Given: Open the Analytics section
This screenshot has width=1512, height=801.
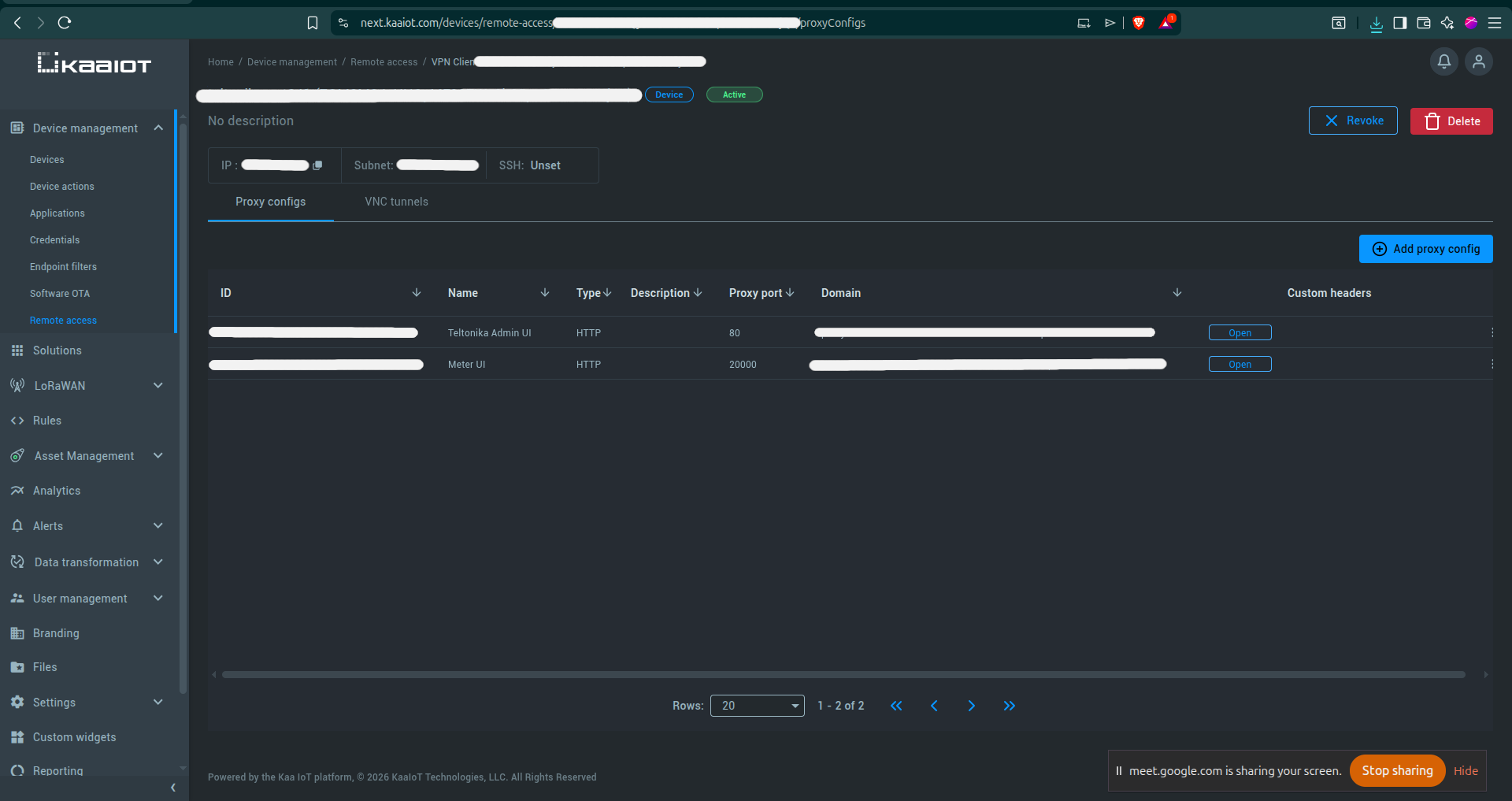Looking at the screenshot, I should pos(56,490).
